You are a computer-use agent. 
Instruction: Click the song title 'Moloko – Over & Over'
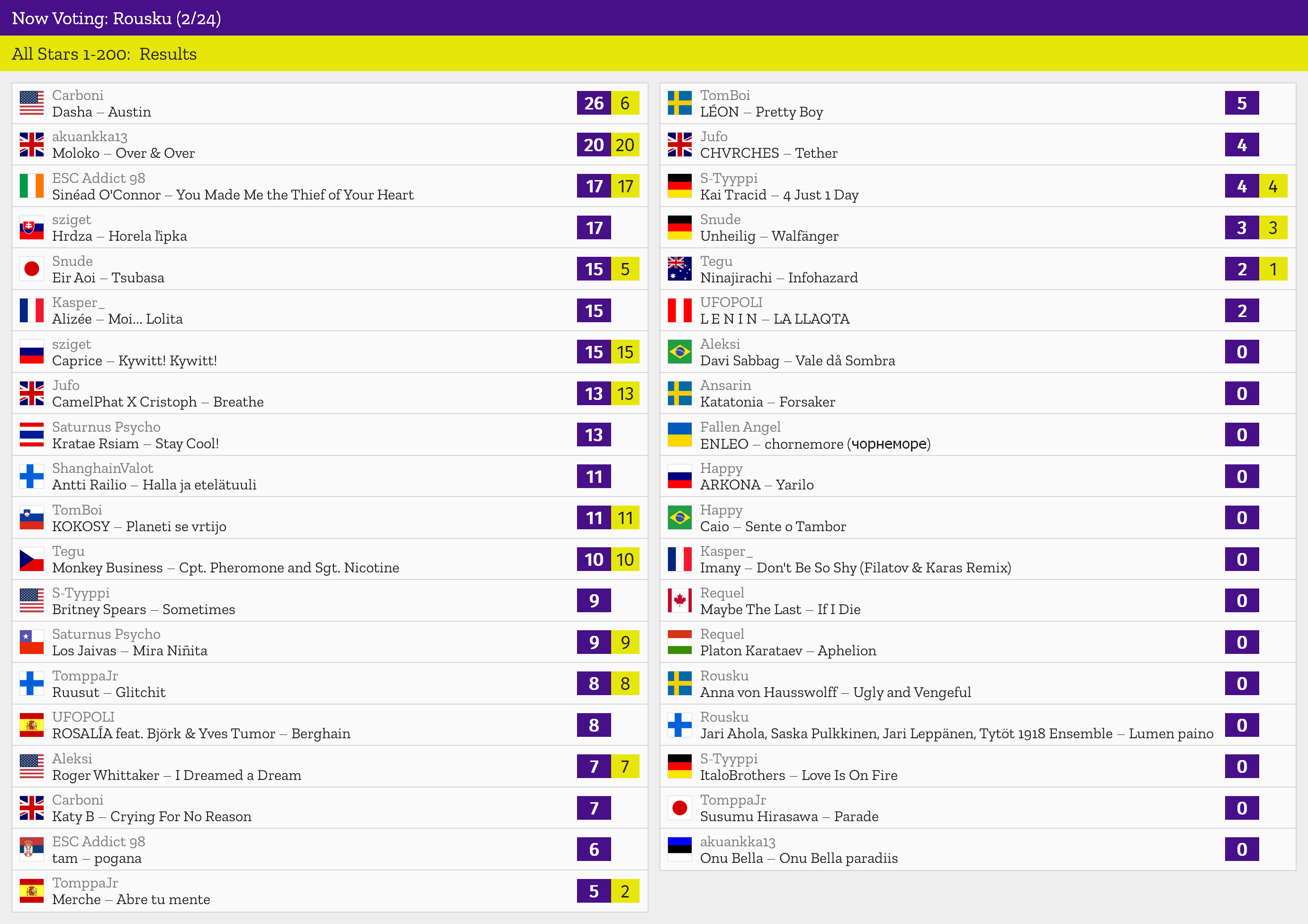click(x=124, y=153)
